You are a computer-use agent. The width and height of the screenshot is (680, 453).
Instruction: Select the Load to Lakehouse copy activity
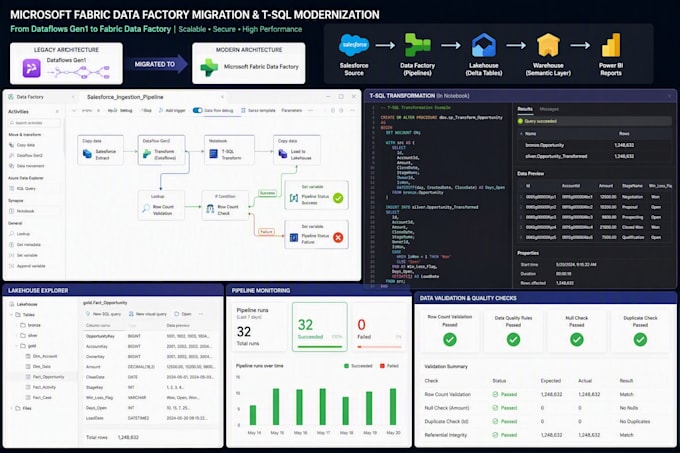coord(297,150)
